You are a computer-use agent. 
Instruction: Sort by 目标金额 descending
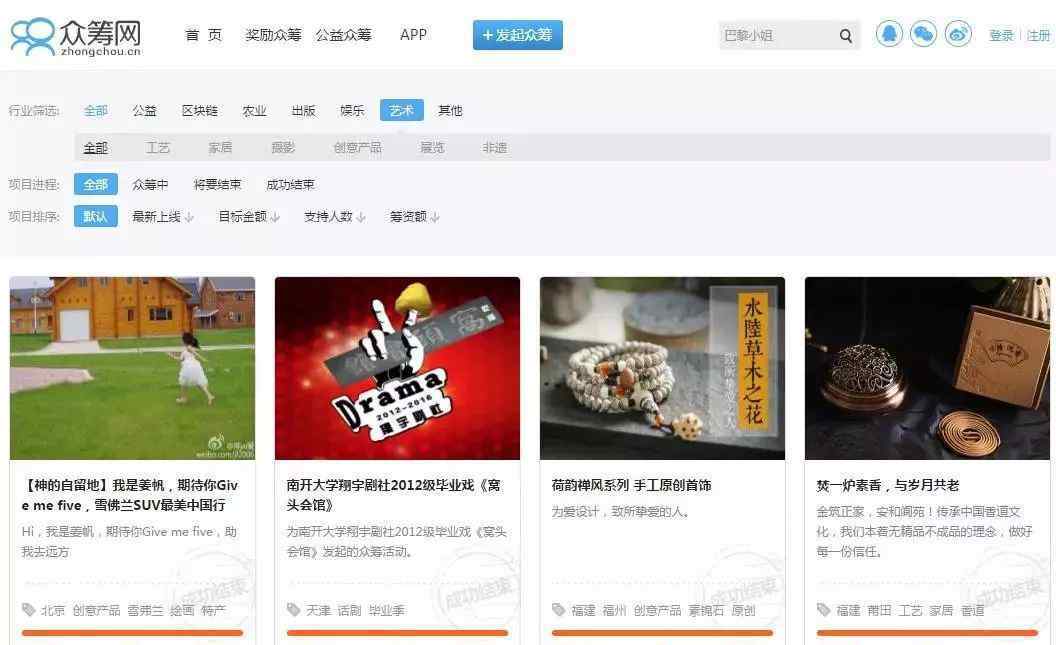pos(249,217)
